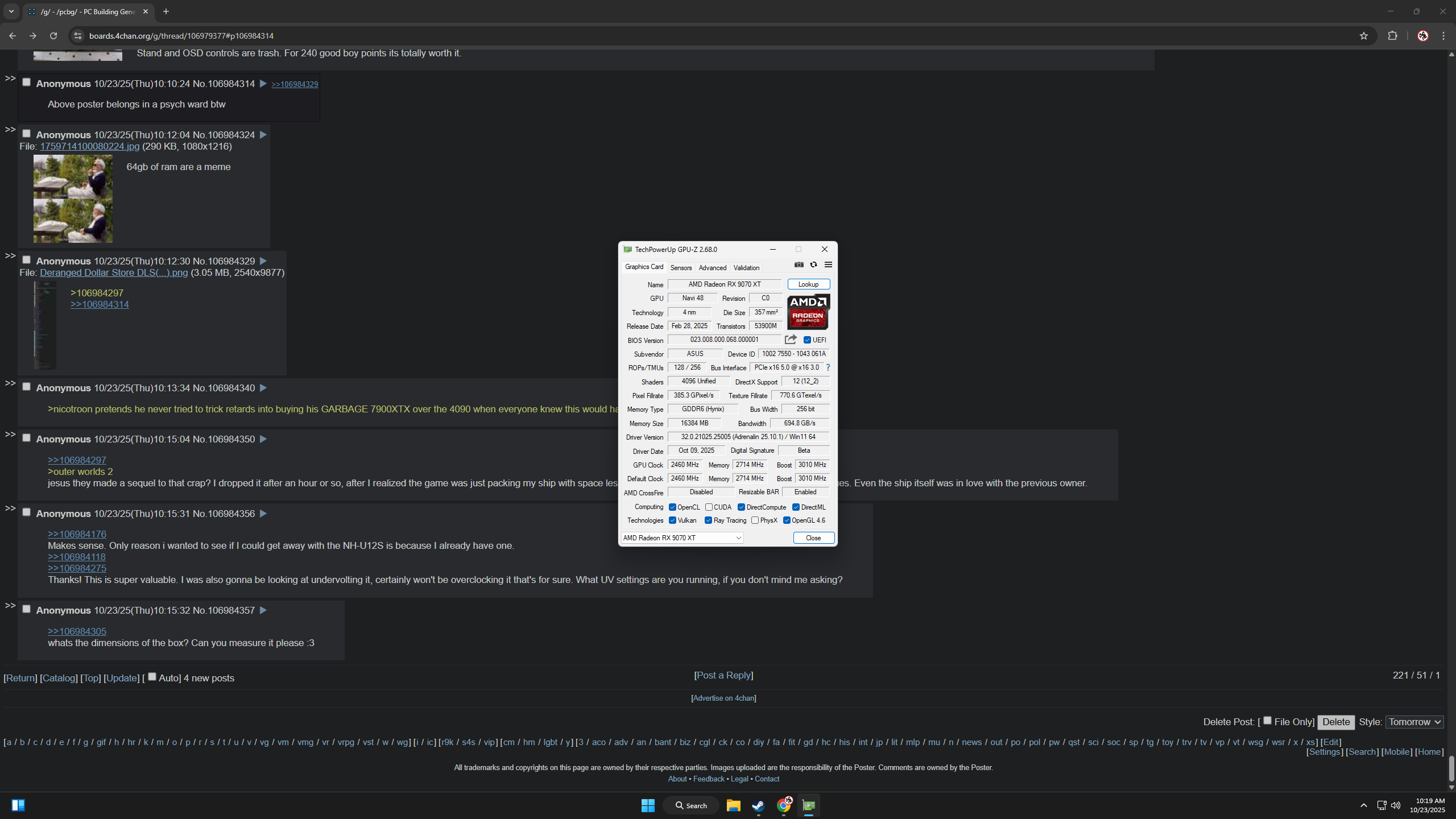
Task: Enable the Auto update checkbox
Action: 152,677
